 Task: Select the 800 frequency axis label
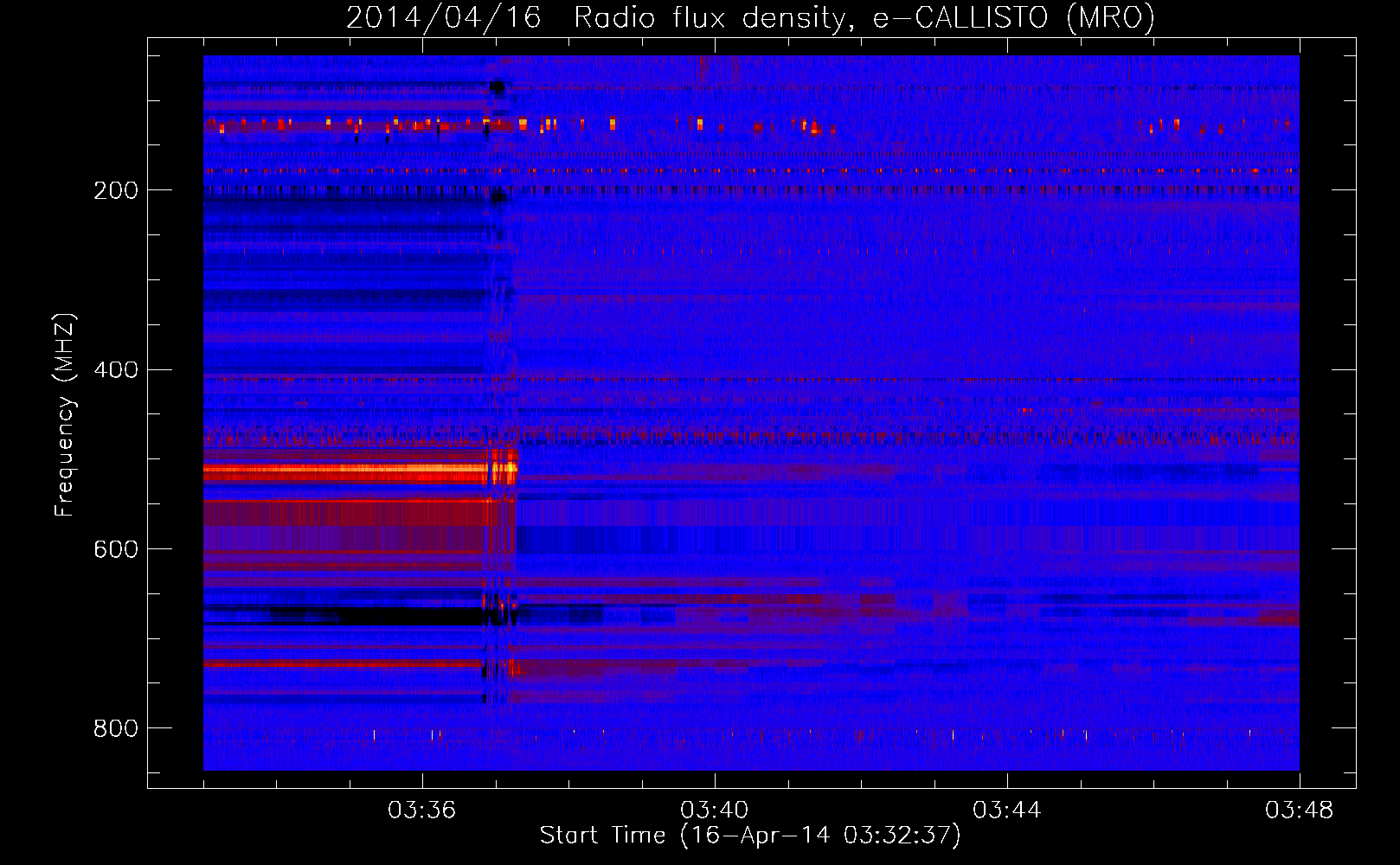[115, 729]
